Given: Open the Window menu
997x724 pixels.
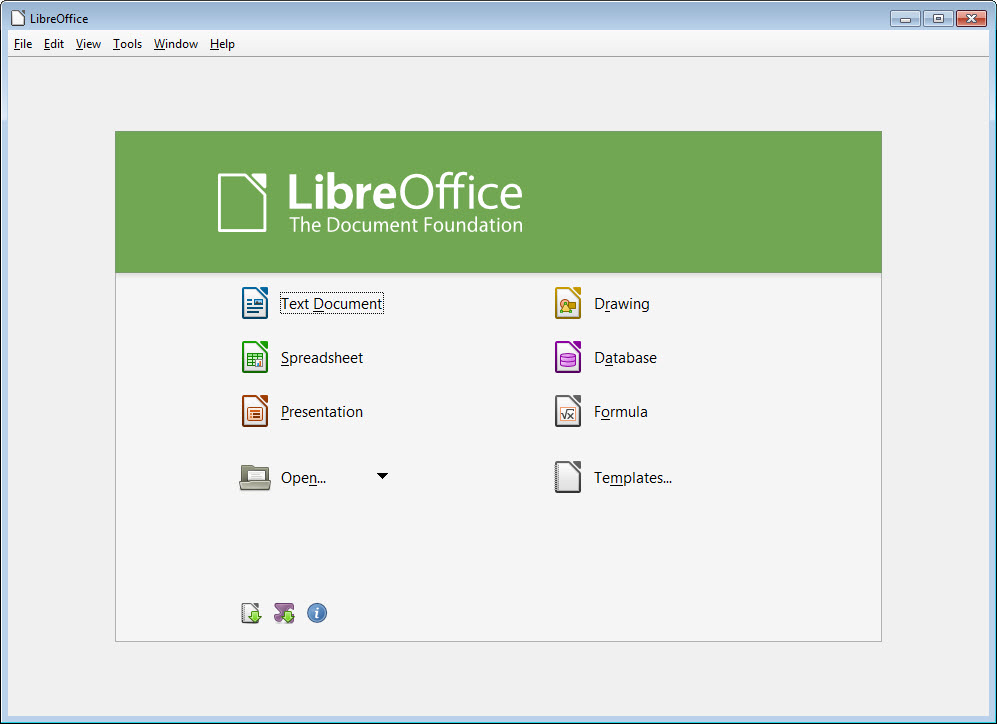Looking at the screenshot, I should click(x=175, y=44).
